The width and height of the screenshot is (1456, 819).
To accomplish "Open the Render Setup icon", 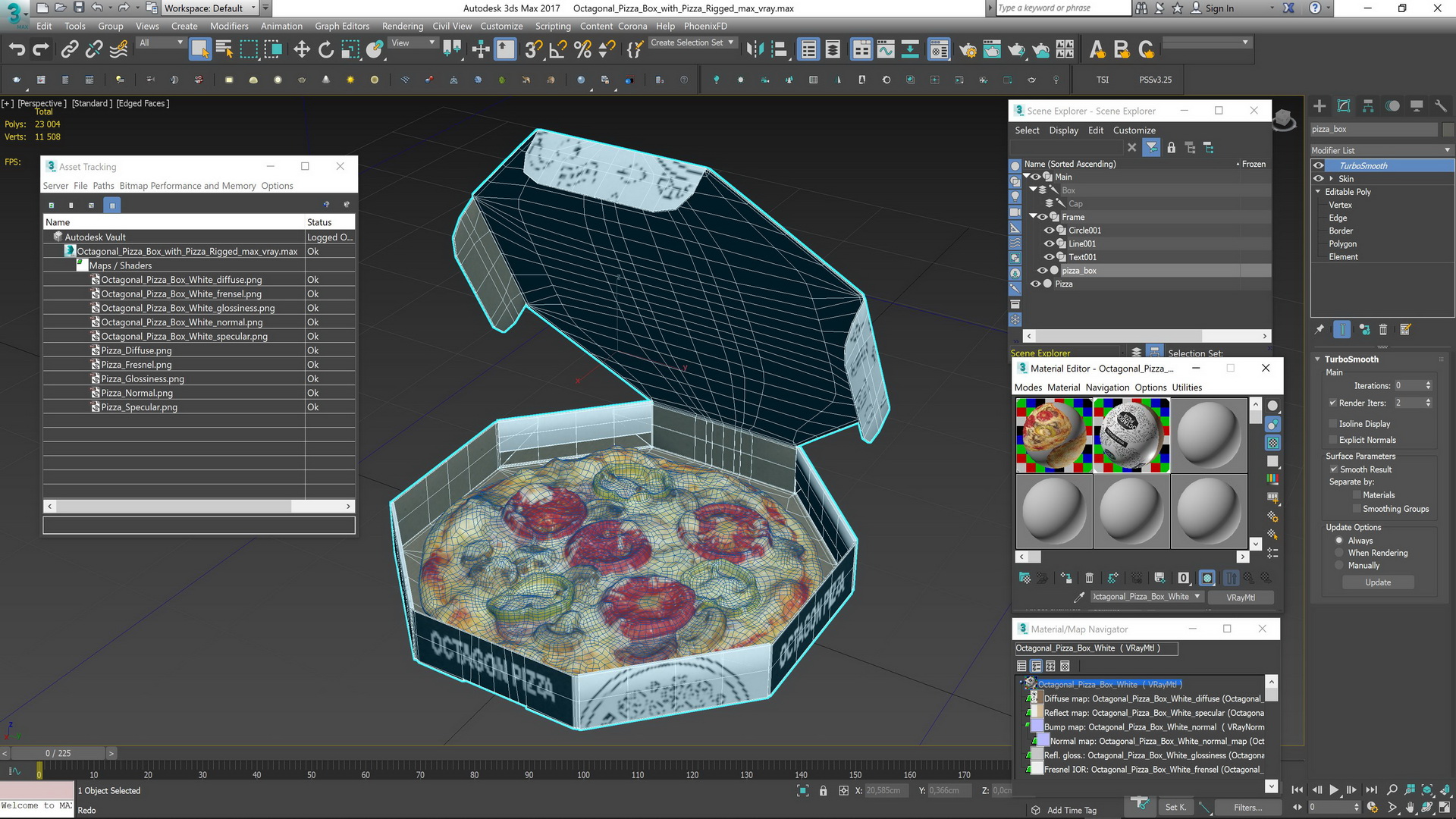I will coord(968,50).
